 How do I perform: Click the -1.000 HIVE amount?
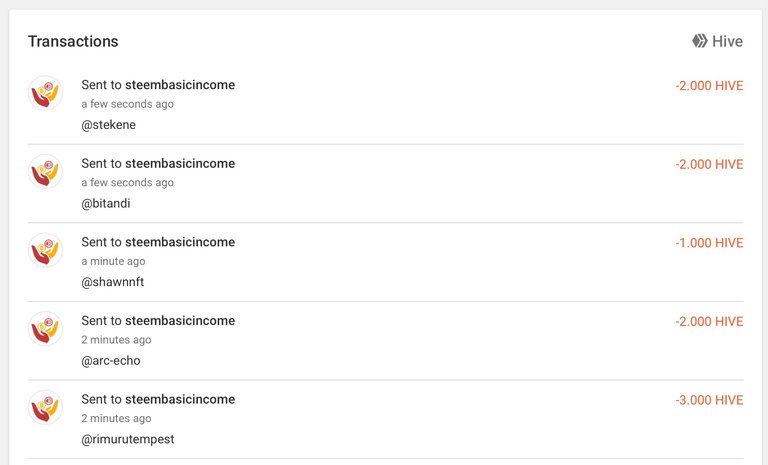709,243
